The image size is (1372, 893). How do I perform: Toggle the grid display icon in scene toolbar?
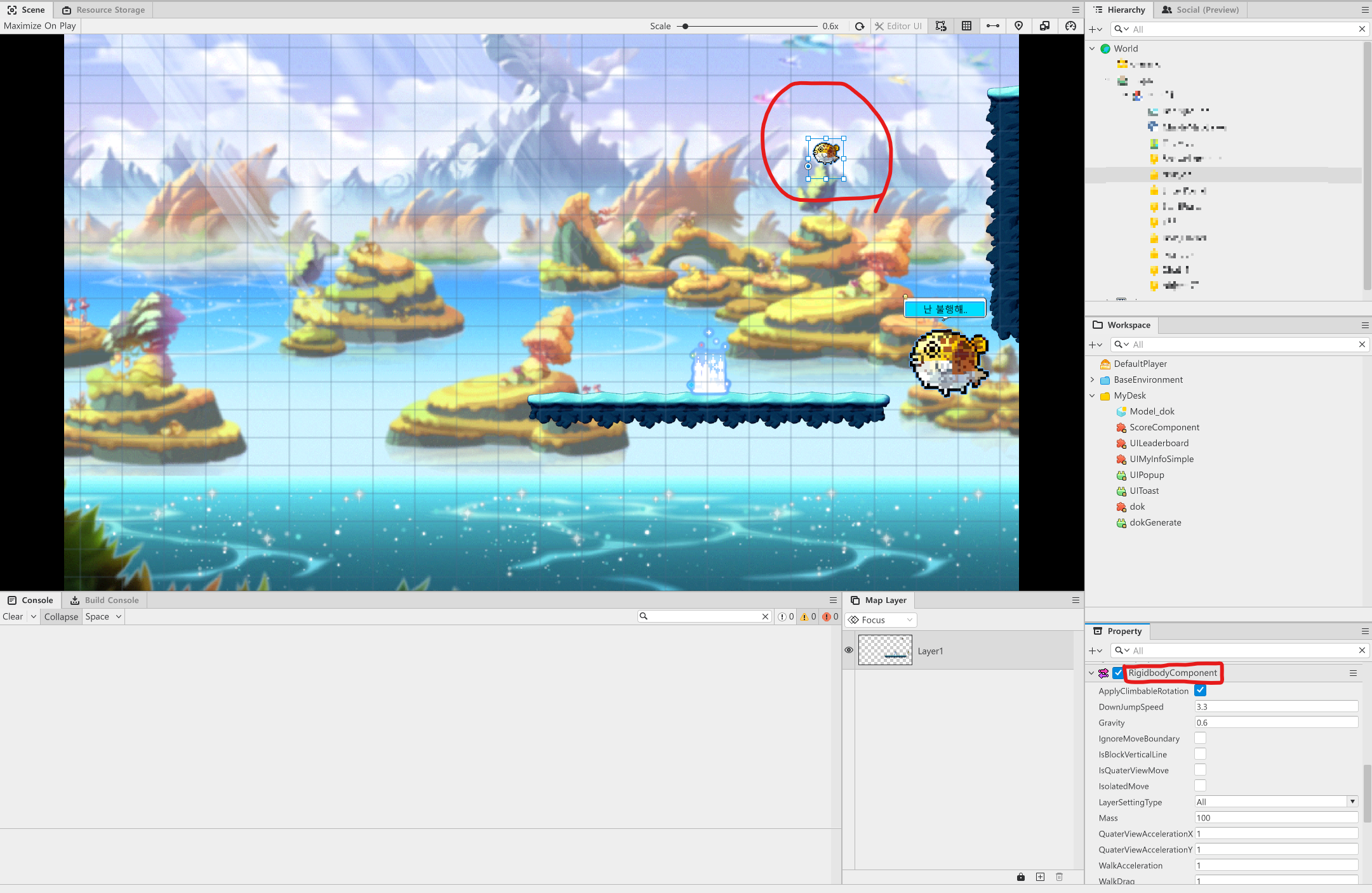[966, 26]
